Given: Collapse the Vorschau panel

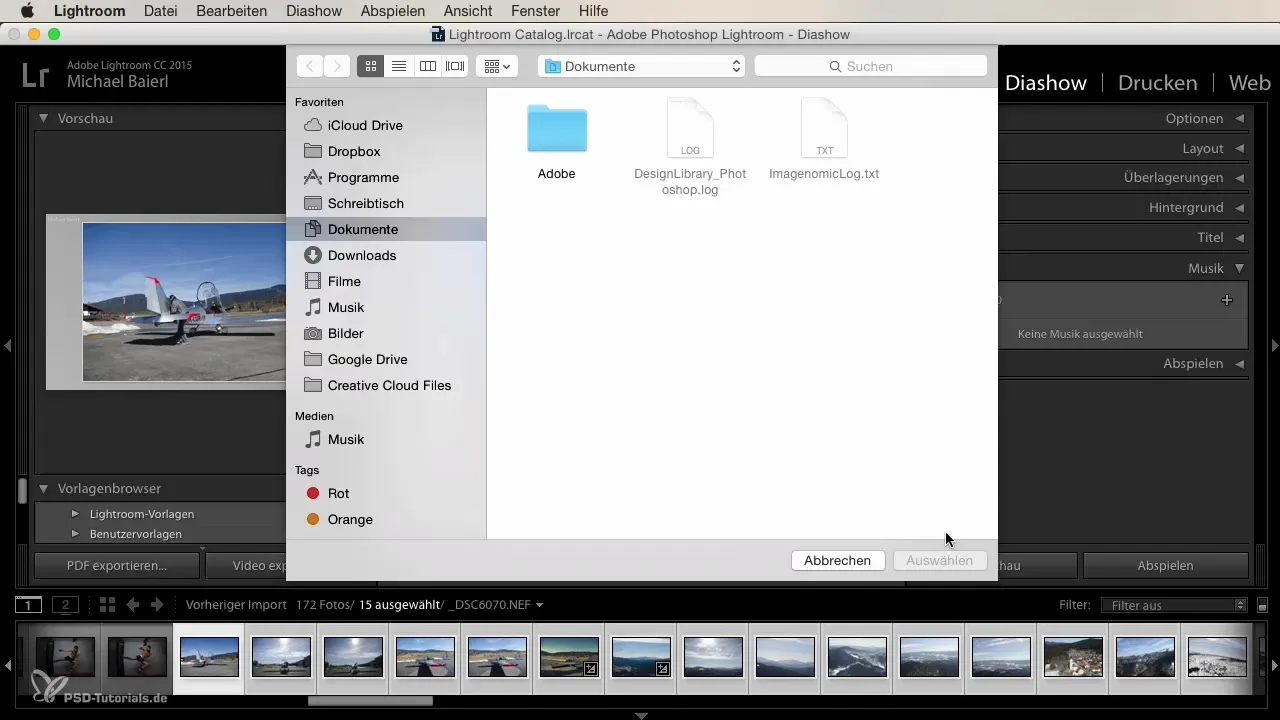Looking at the screenshot, I should click(44, 118).
